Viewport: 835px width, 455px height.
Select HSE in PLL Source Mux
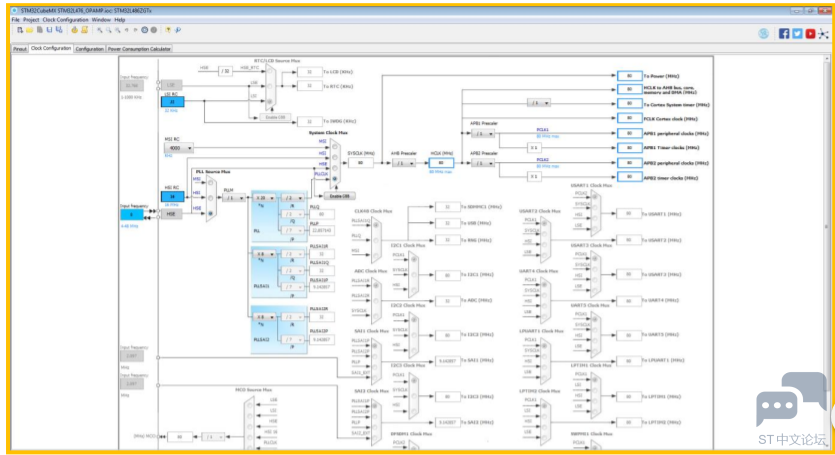tap(211, 214)
